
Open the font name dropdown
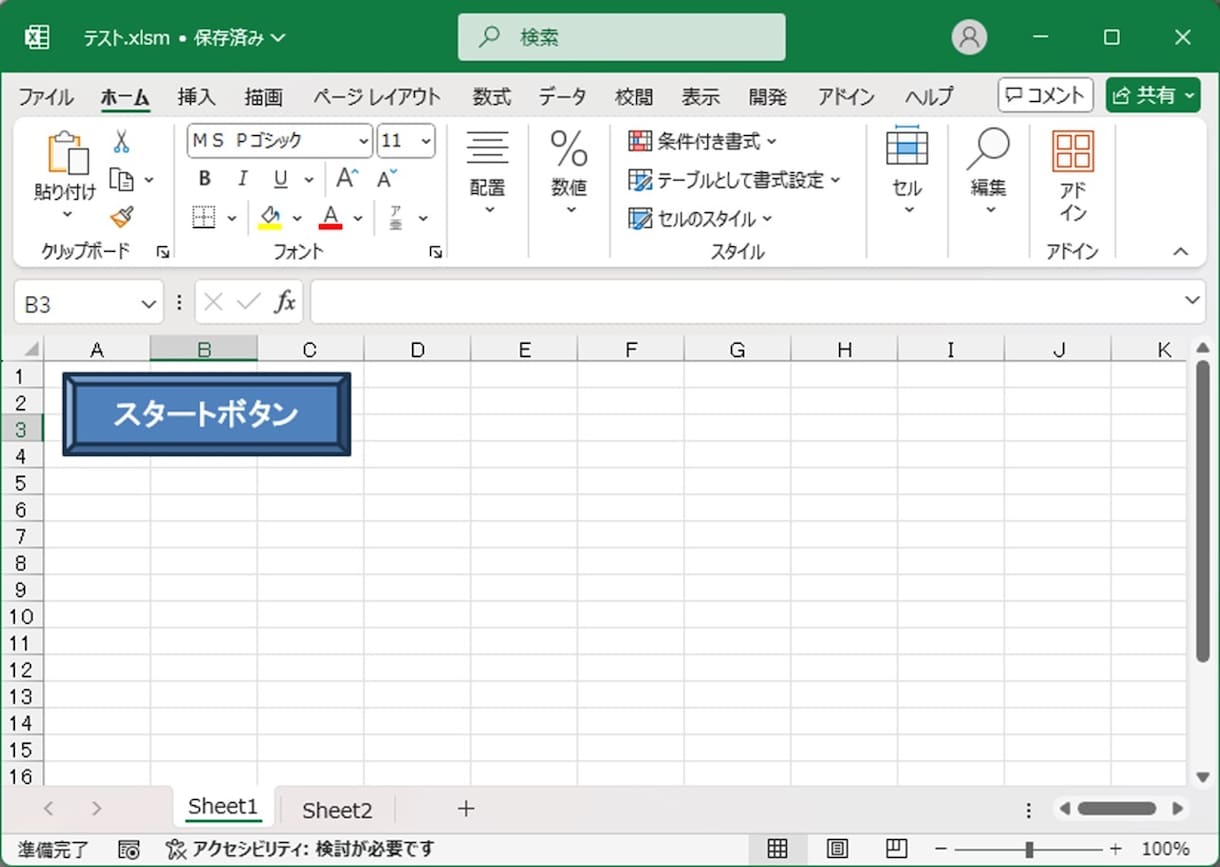362,141
